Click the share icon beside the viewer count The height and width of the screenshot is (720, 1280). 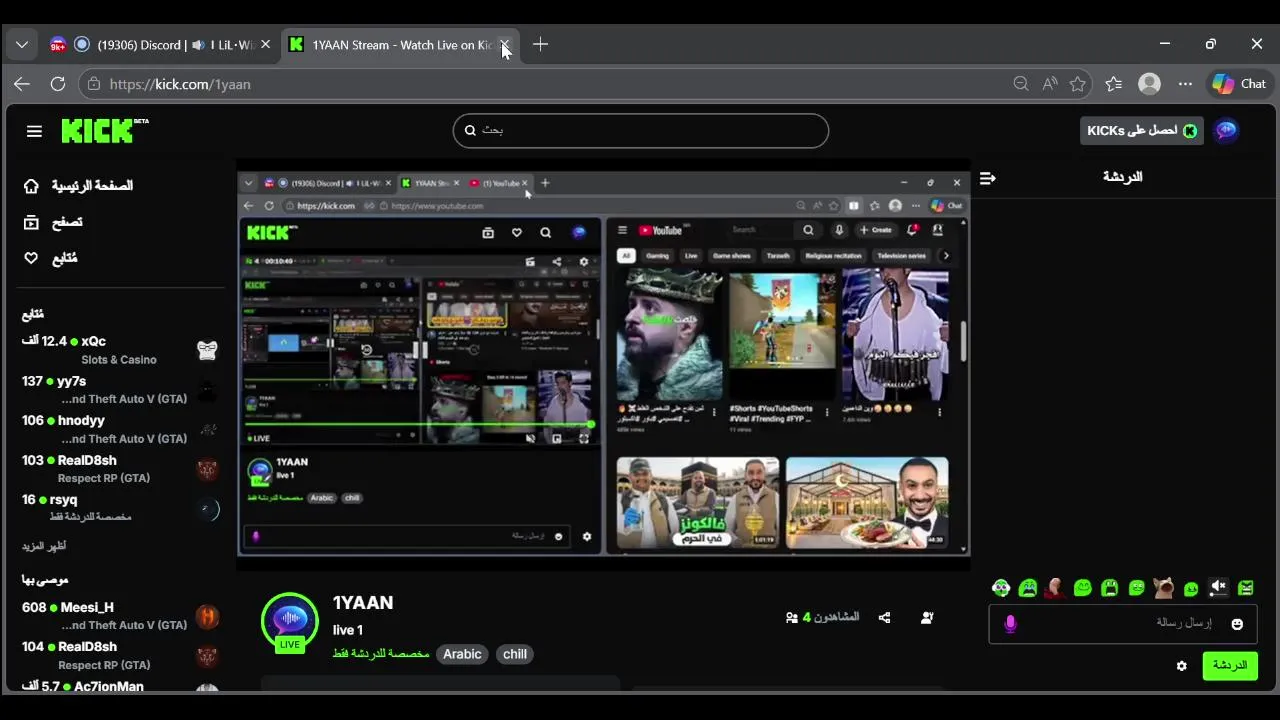(884, 618)
